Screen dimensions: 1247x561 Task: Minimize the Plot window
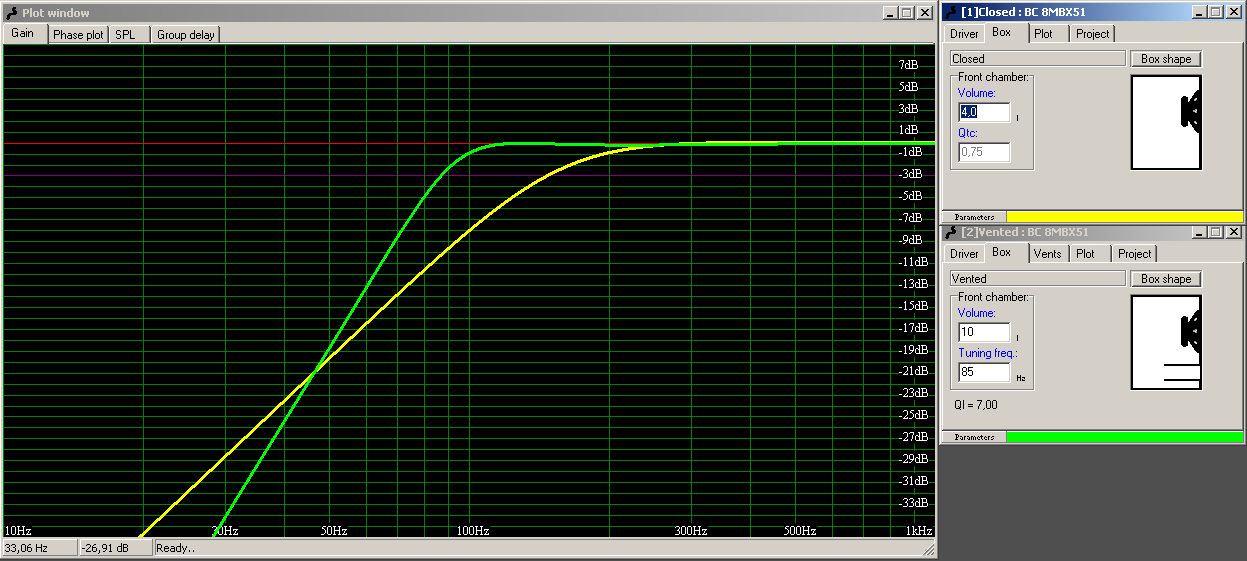(891, 13)
